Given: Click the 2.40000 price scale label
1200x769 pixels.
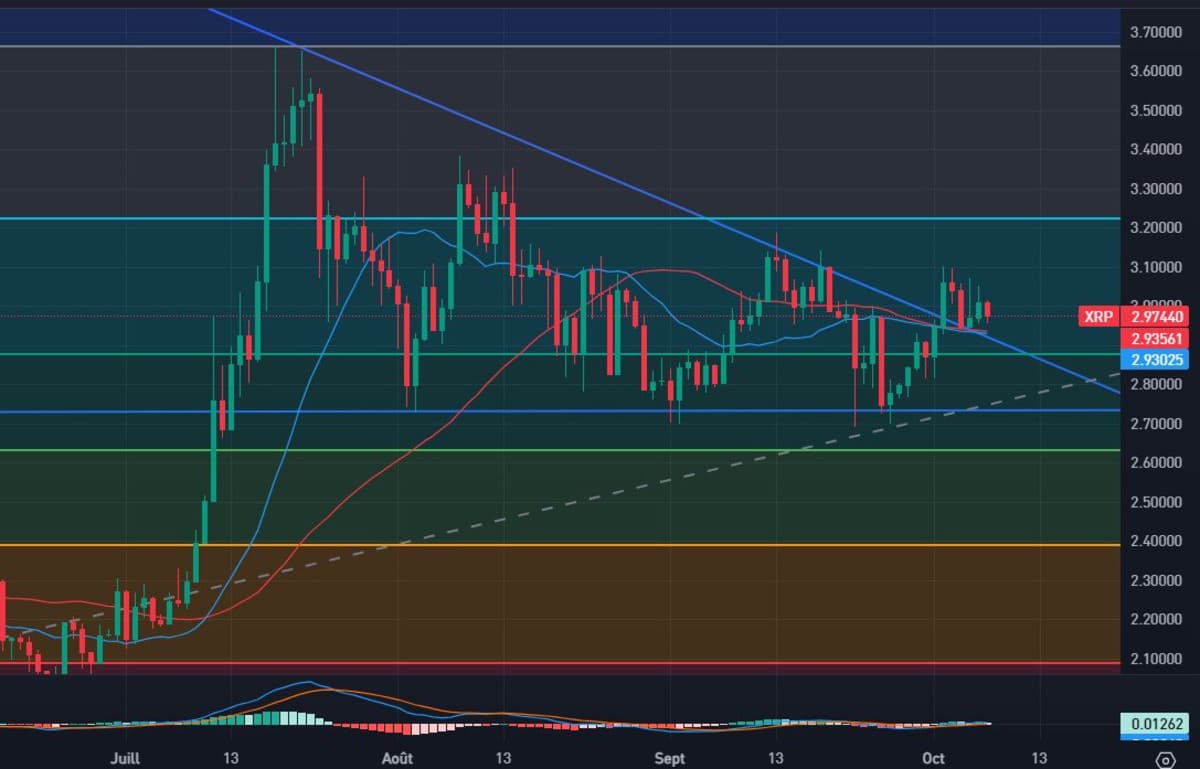Looking at the screenshot, I should [x=1157, y=541].
